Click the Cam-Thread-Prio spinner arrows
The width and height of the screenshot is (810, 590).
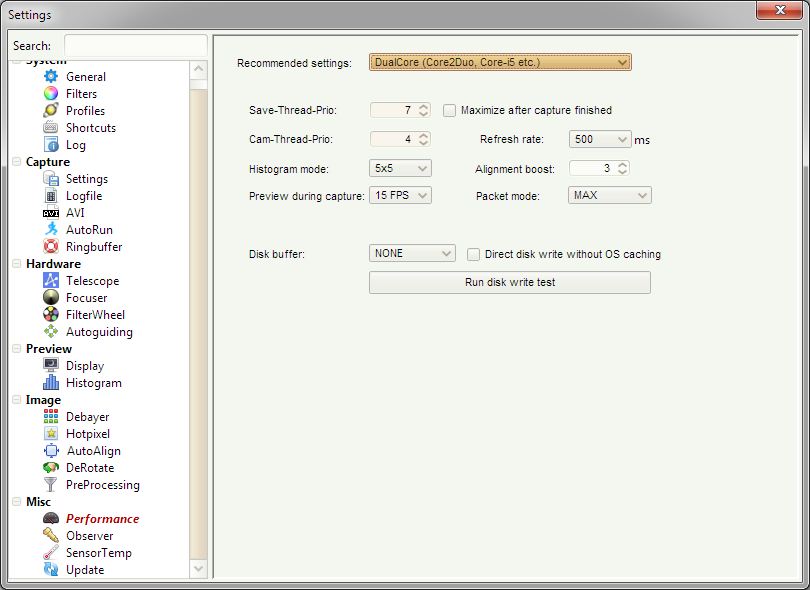pos(424,139)
